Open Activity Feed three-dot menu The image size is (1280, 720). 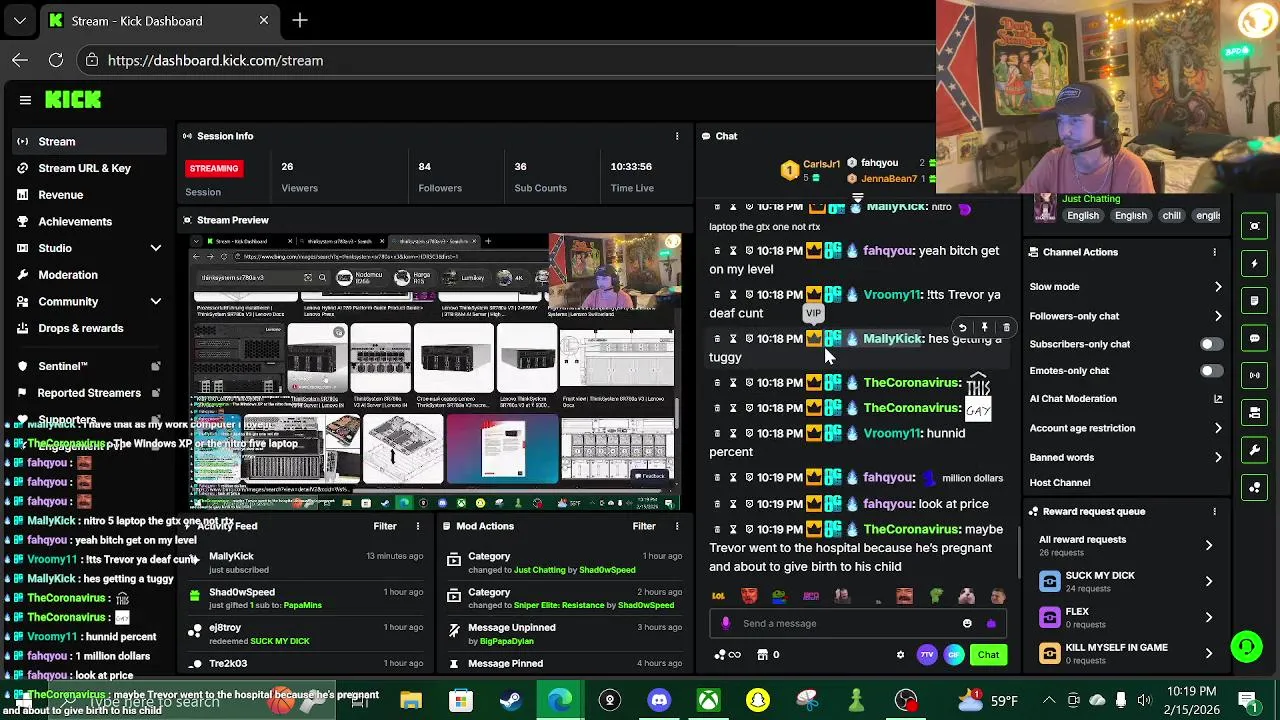(x=418, y=526)
